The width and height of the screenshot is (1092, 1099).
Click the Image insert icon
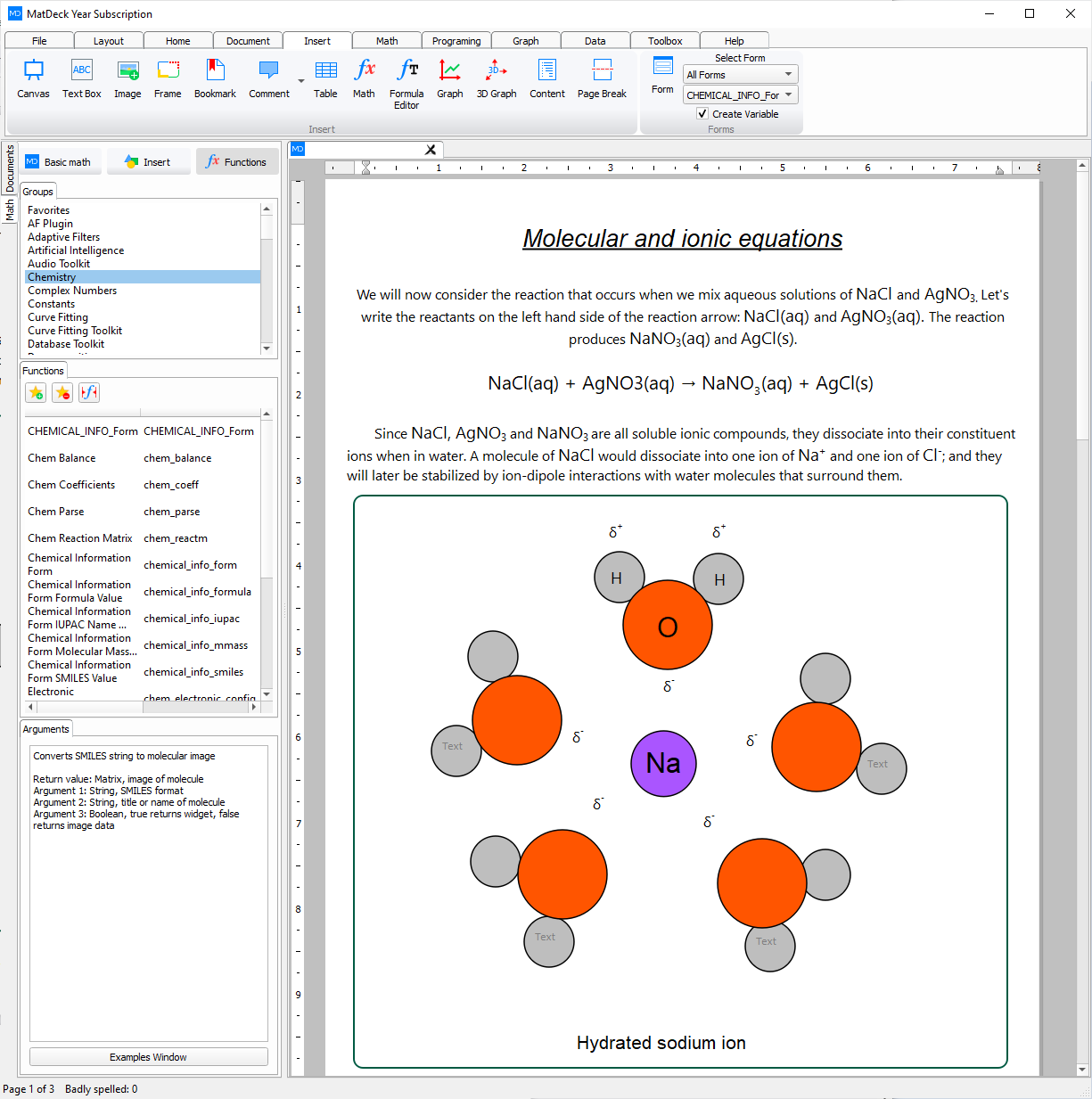(127, 78)
